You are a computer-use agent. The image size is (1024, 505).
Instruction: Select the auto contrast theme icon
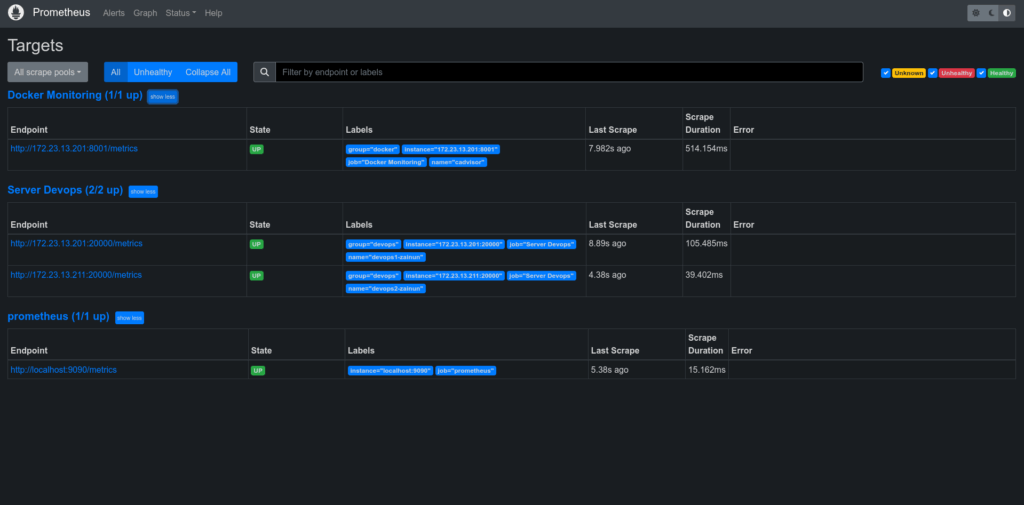click(1007, 13)
